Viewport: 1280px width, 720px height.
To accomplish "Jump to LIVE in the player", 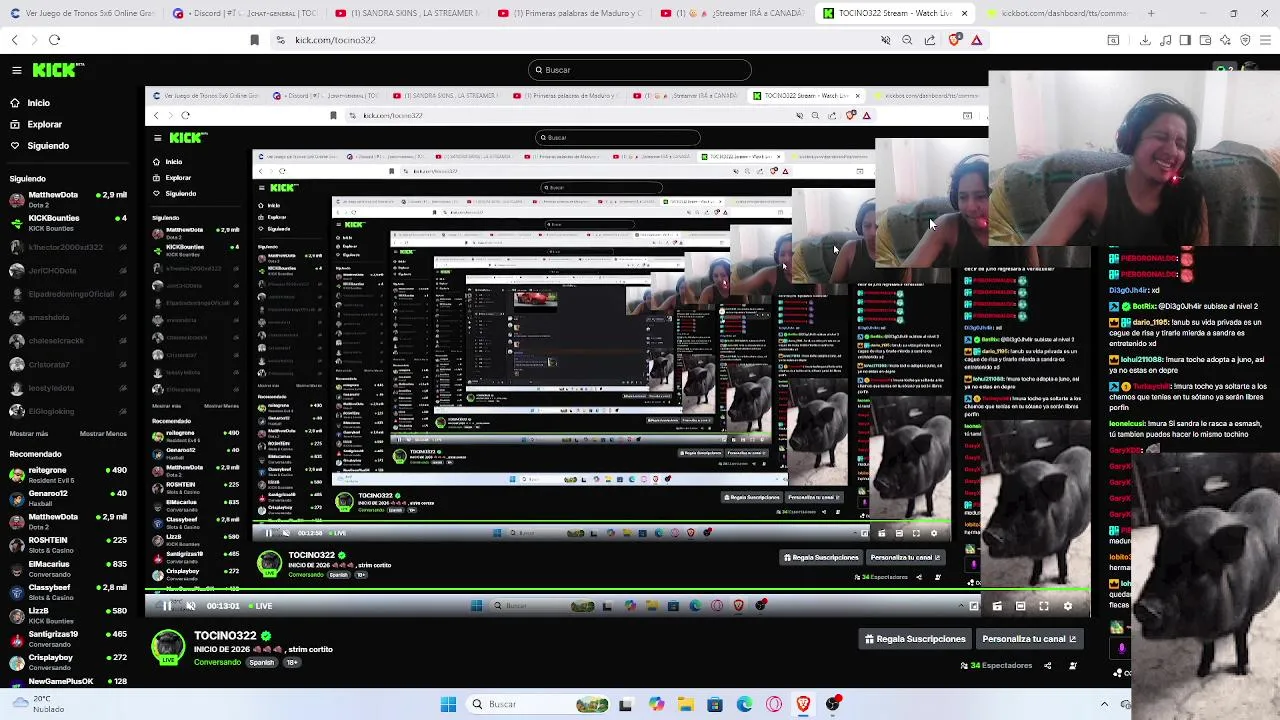I will pyautogui.click(x=261, y=606).
